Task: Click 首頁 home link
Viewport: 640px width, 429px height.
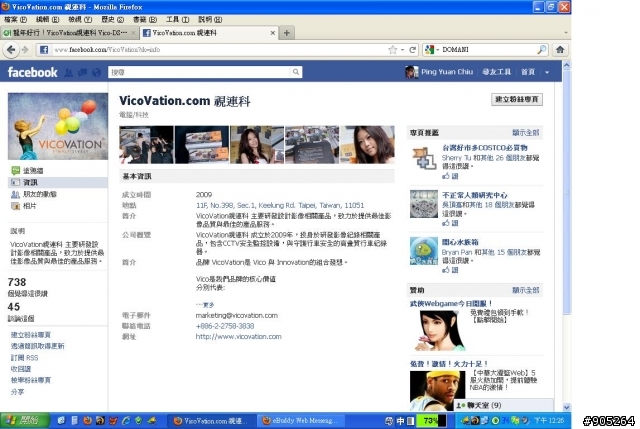Action: [528, 72]
